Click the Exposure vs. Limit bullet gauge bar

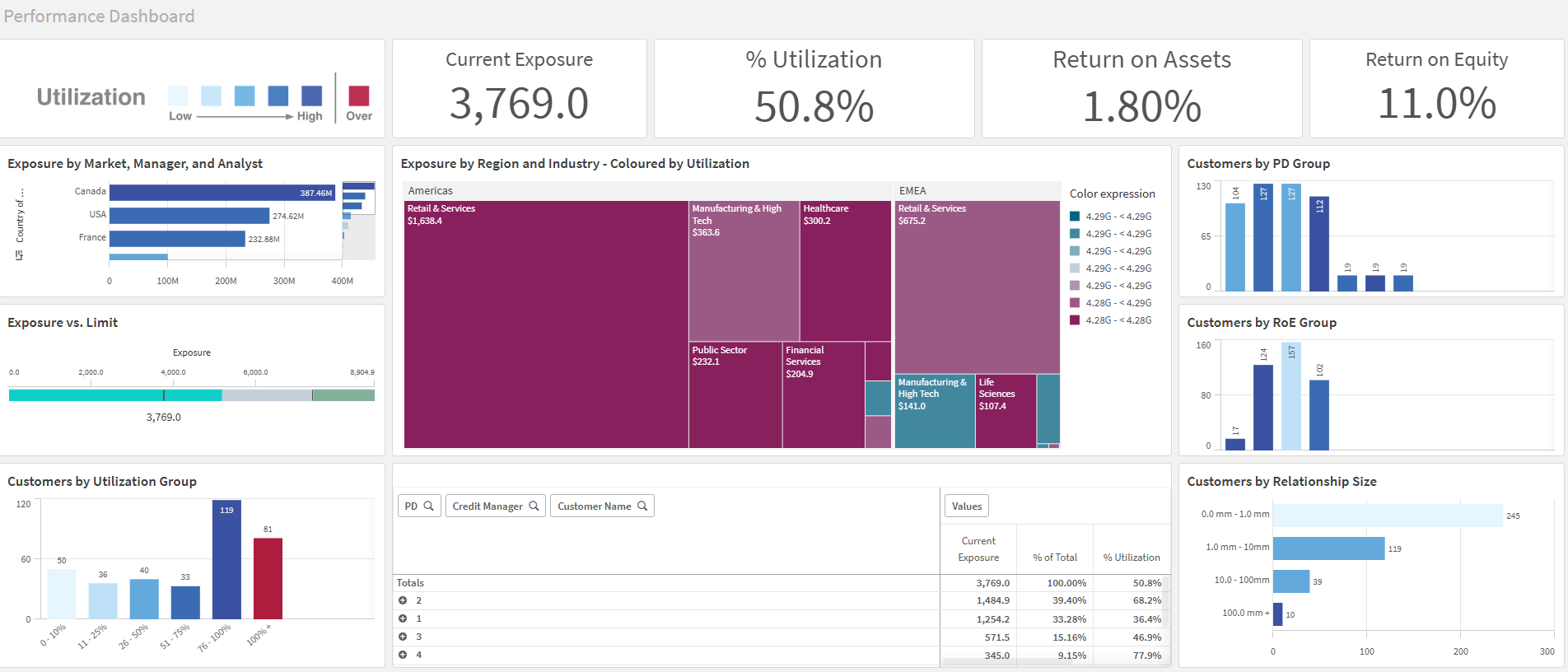[x=192, y=395]
